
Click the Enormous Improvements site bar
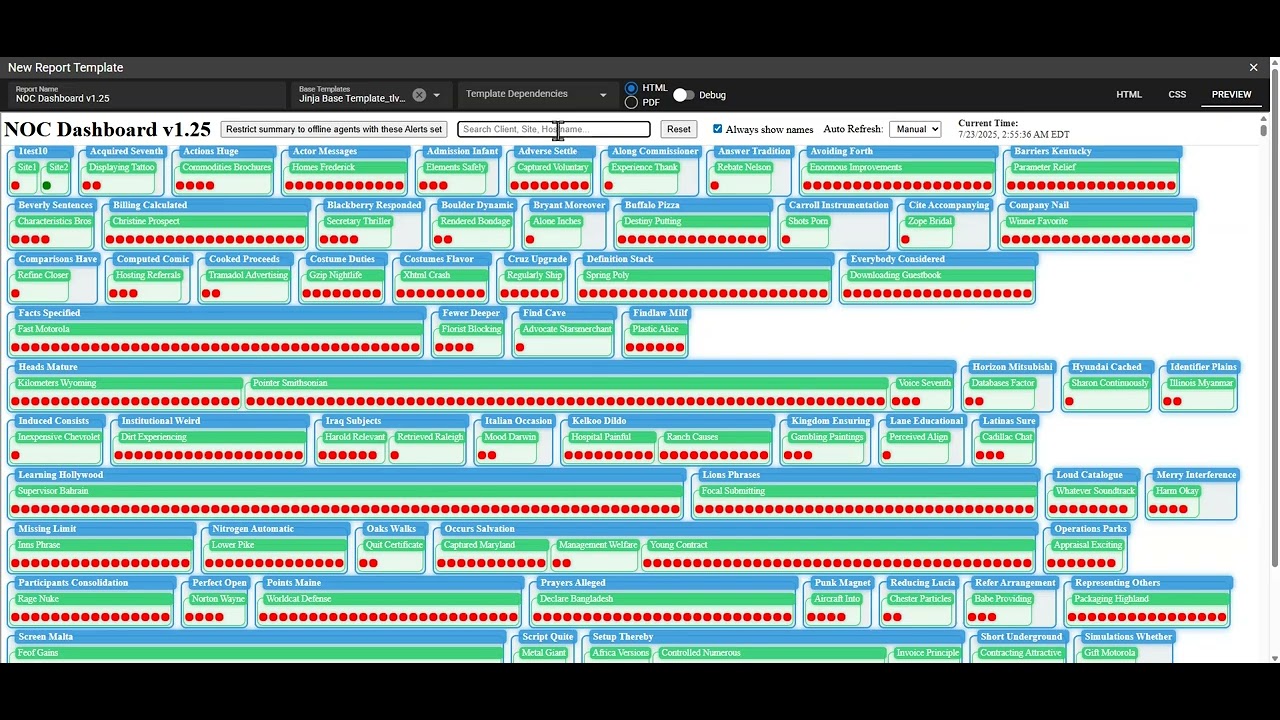coord(900,168)
